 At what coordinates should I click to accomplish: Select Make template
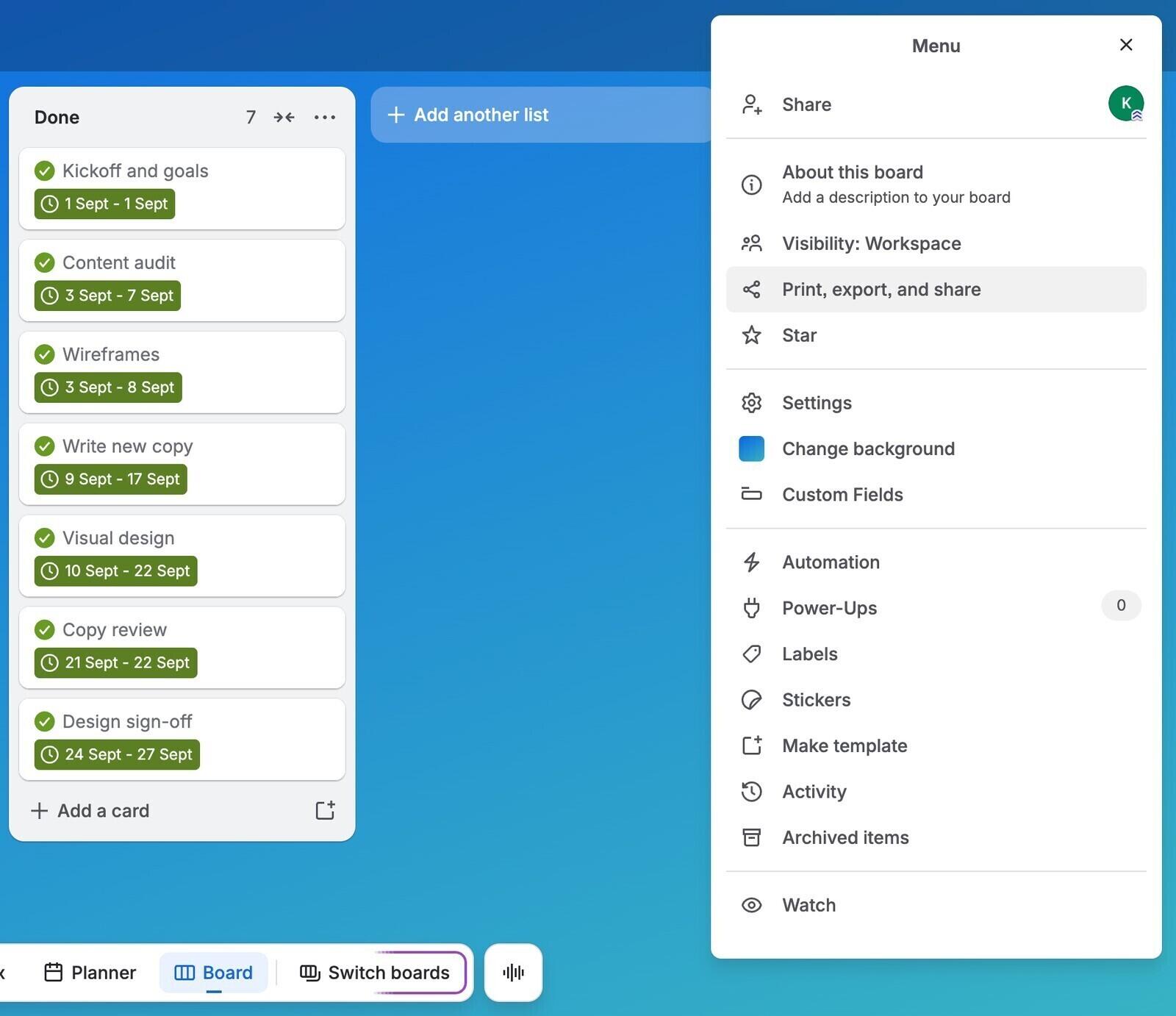(x=936, y=745)
